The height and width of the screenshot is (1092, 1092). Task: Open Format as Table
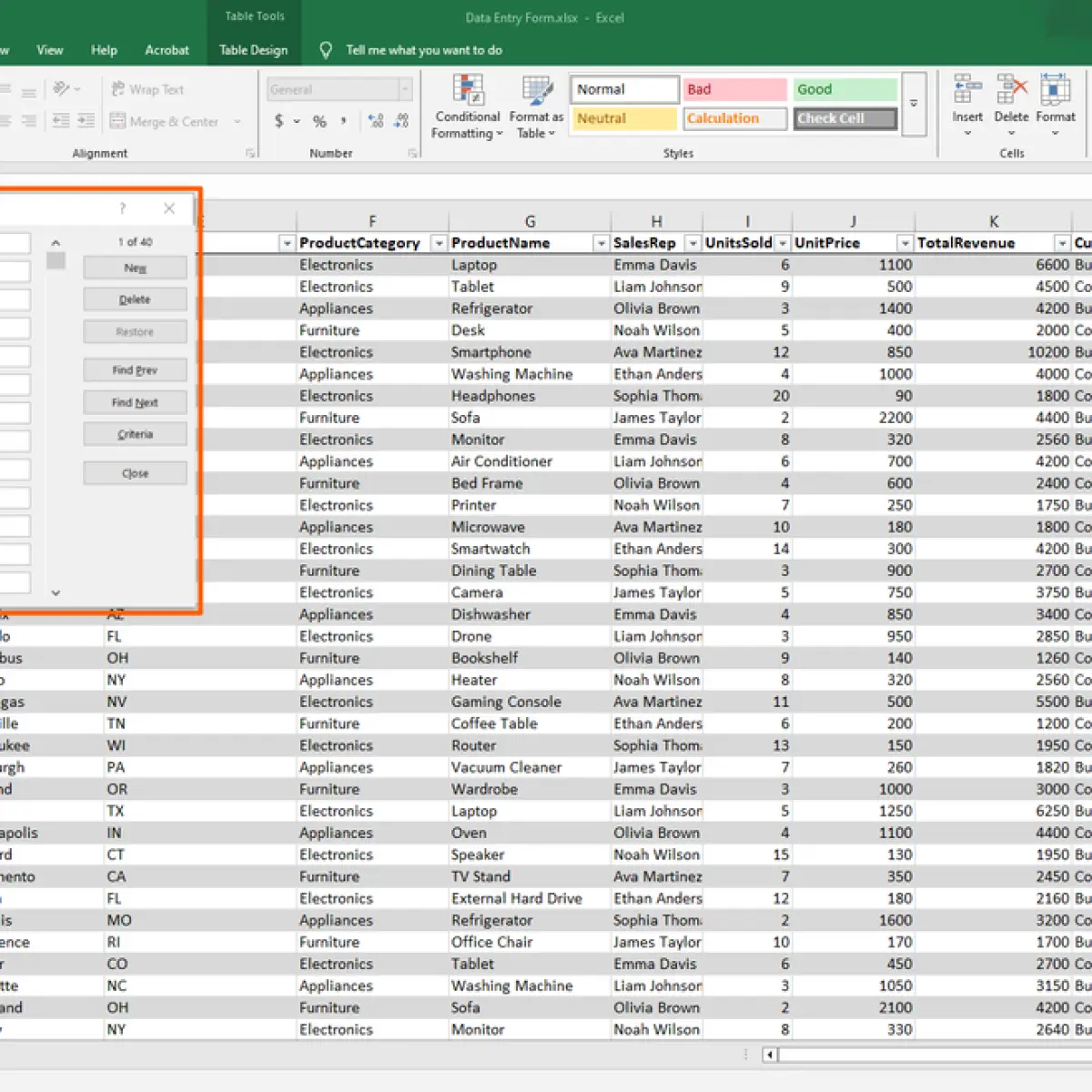(536, 107)
